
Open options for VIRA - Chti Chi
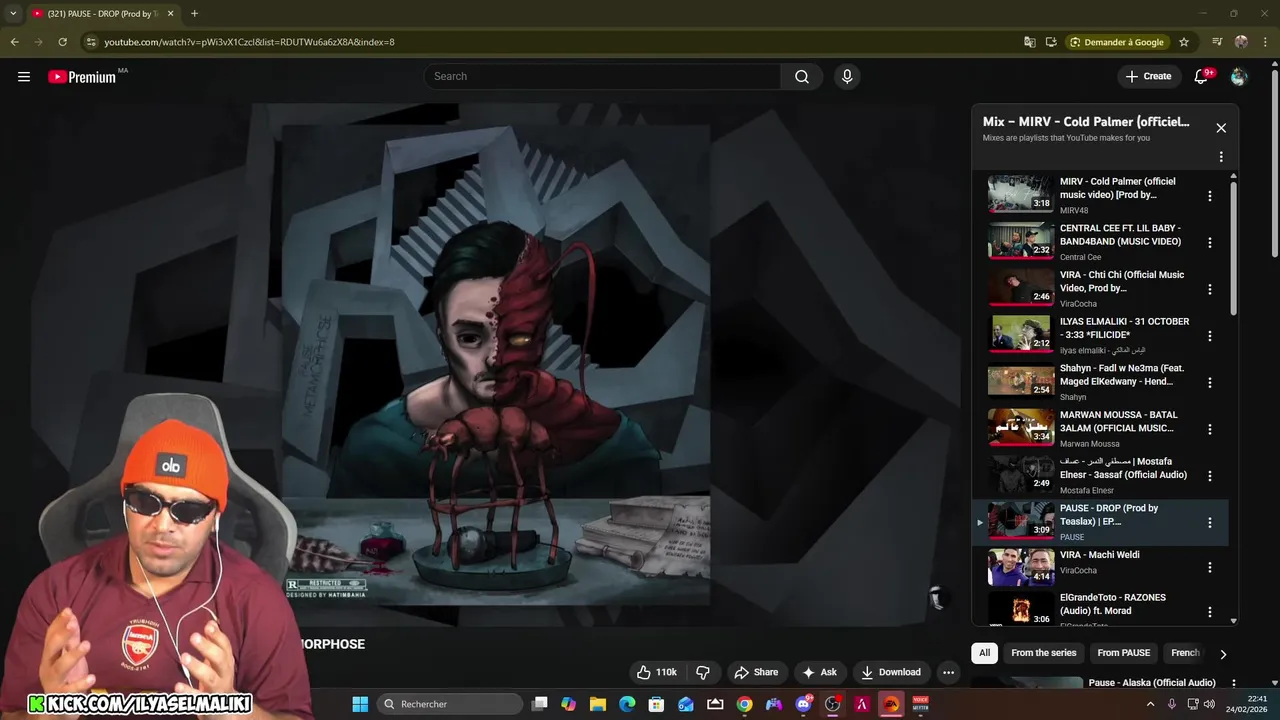(1210, 289)
